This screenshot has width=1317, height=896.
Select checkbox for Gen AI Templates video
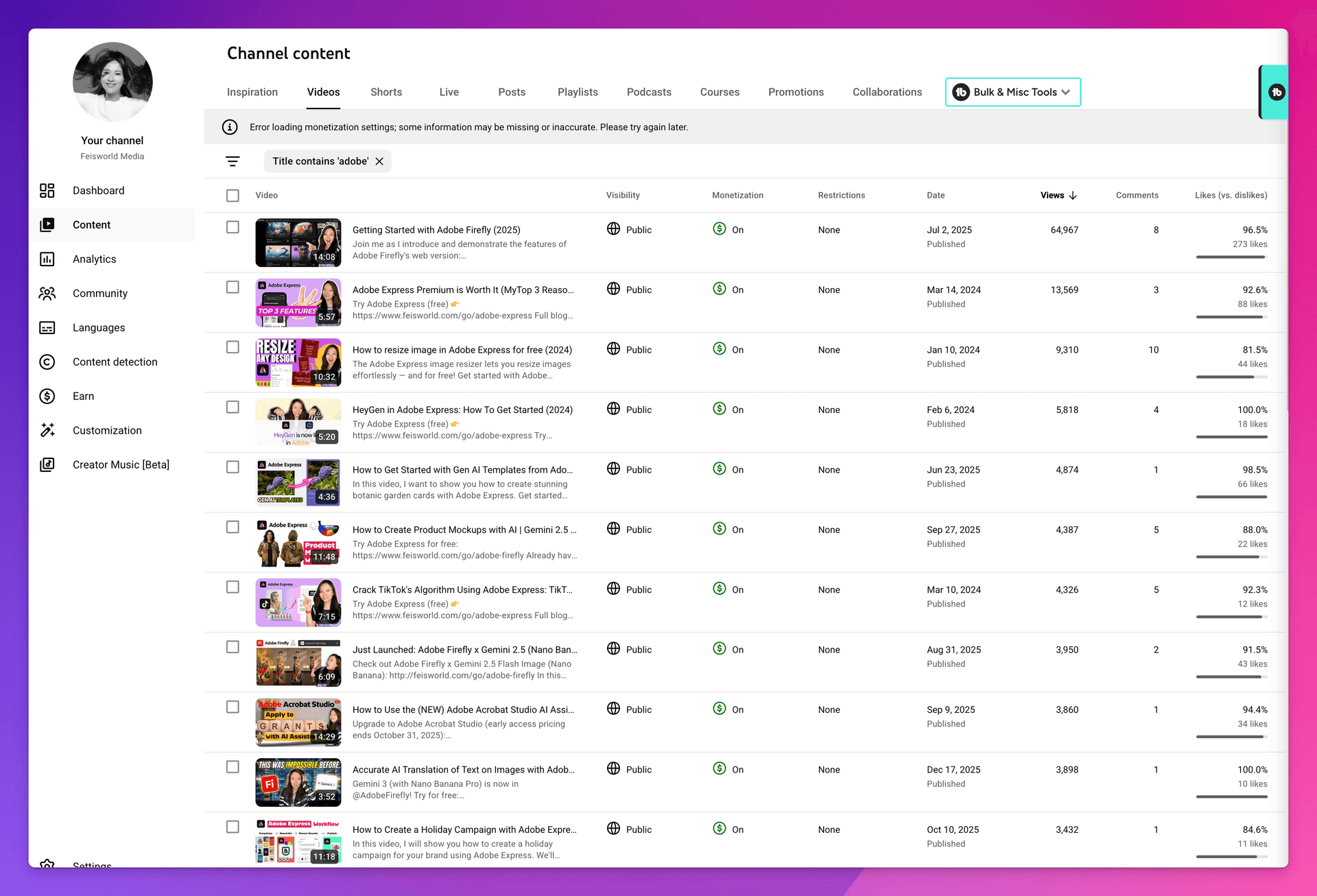click(233, 467)
